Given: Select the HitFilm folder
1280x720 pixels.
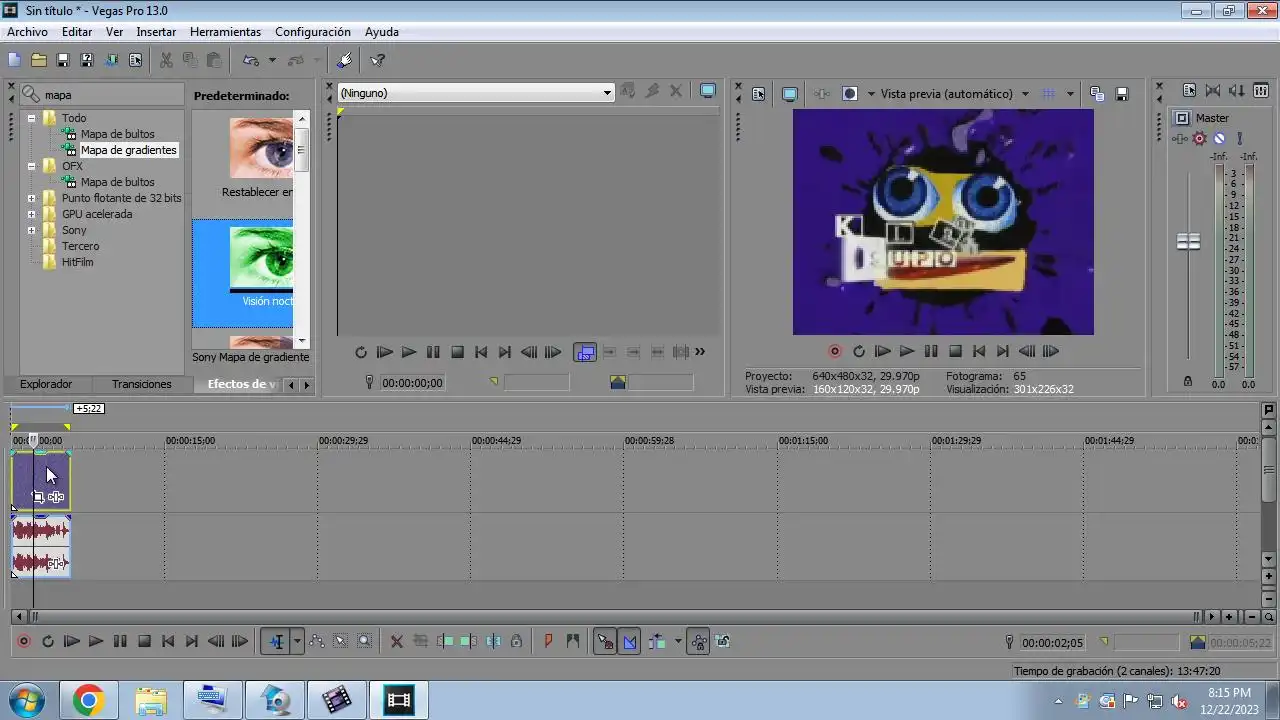Looking at the screenshot, I should tap(77, 262).
